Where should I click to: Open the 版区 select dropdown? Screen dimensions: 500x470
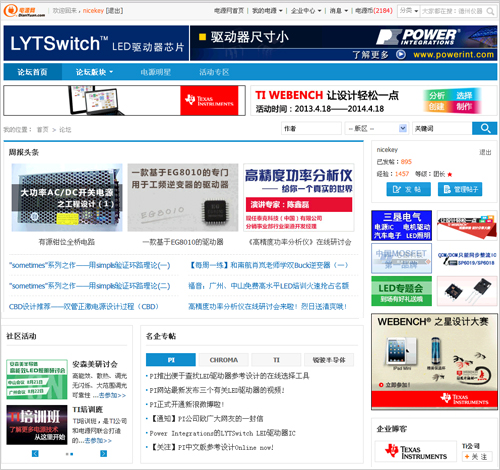click(377, 128)
